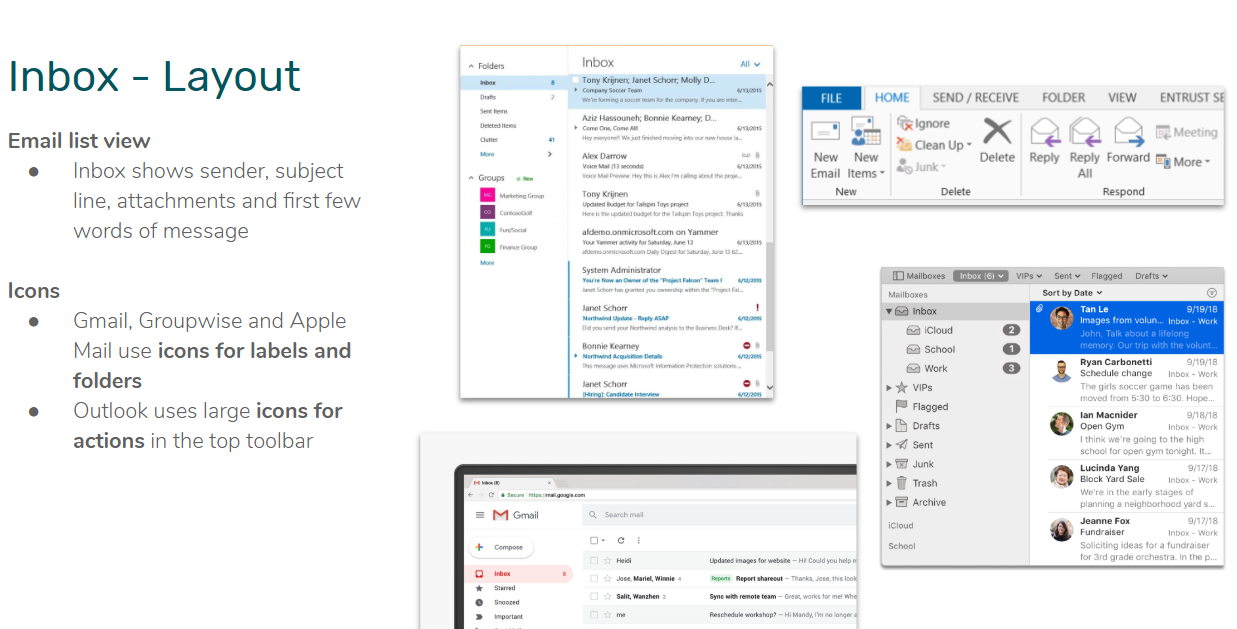Open the Fun/Social group icon
This screenshot has height=629, width=1237.
(x=487, y=229)
